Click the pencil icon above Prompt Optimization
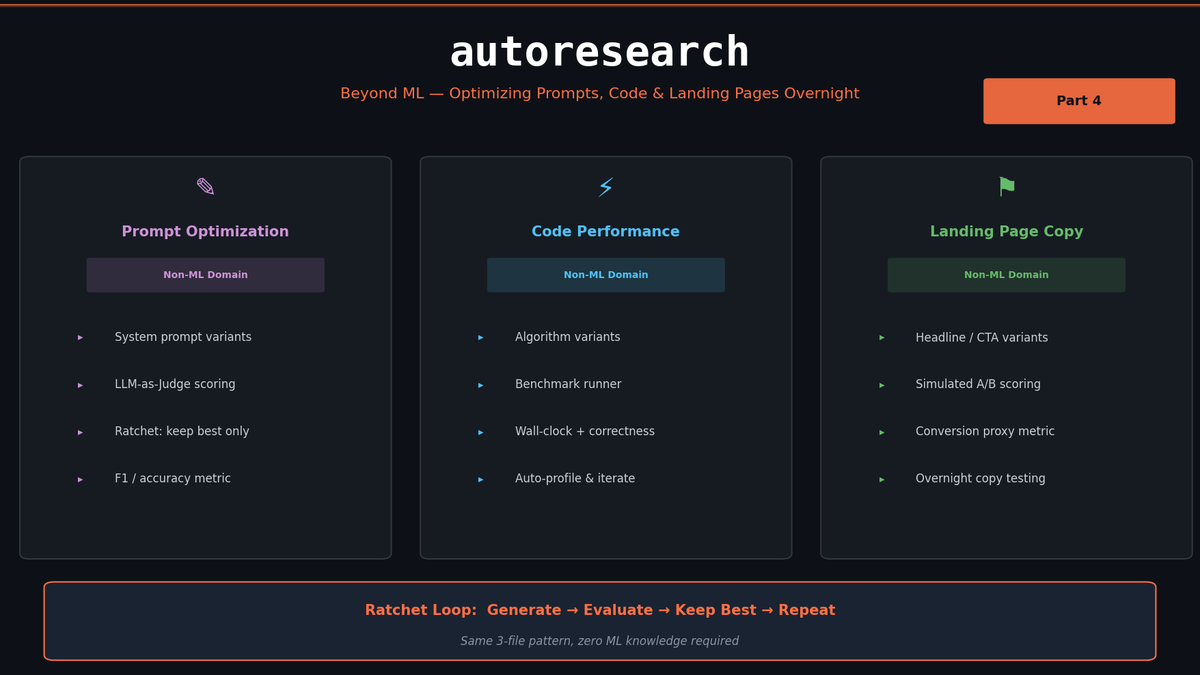 [205, 185]
